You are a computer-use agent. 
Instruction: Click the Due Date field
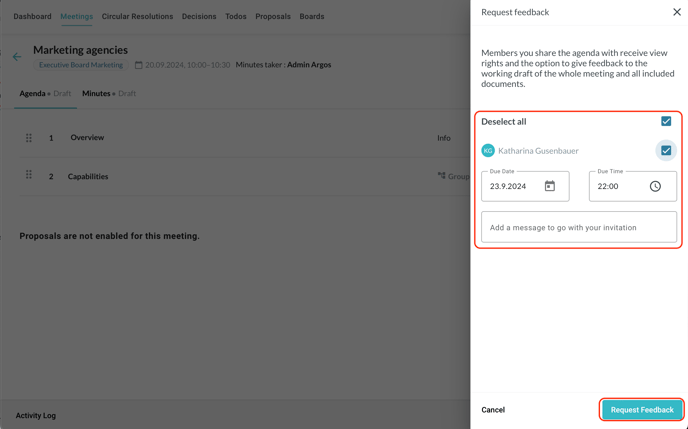coord(513,186)
